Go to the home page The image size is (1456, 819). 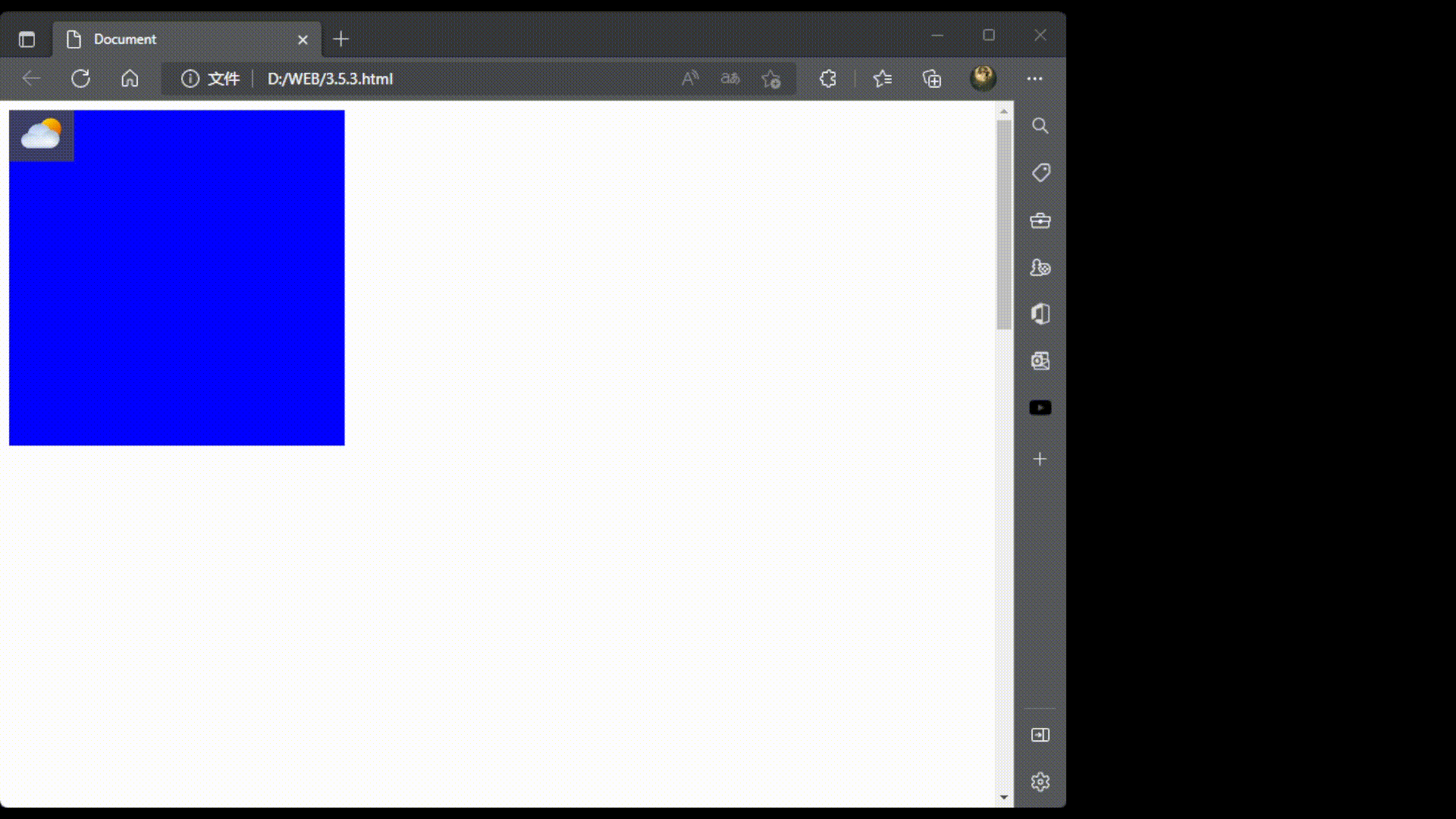(130, 78)
